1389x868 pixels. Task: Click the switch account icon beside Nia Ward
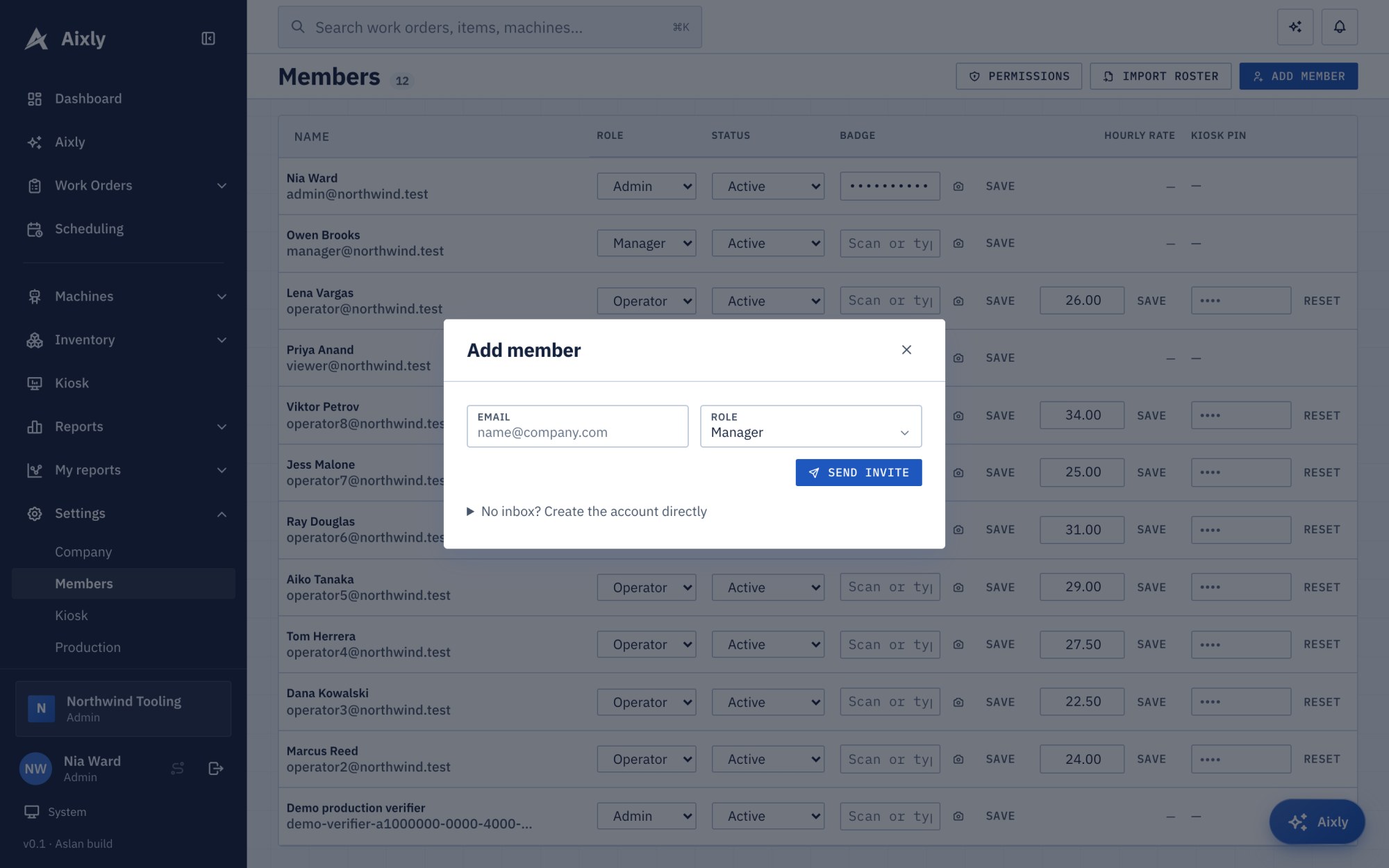pos(178,768)
